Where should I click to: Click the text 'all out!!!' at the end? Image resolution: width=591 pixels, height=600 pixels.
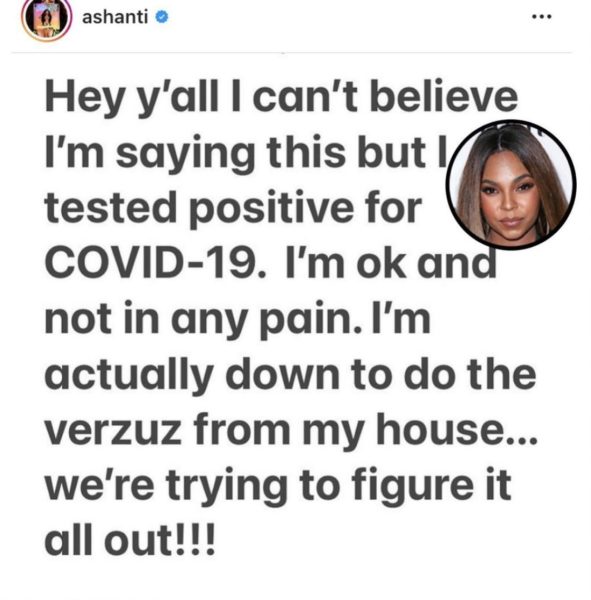click(130, 540)
